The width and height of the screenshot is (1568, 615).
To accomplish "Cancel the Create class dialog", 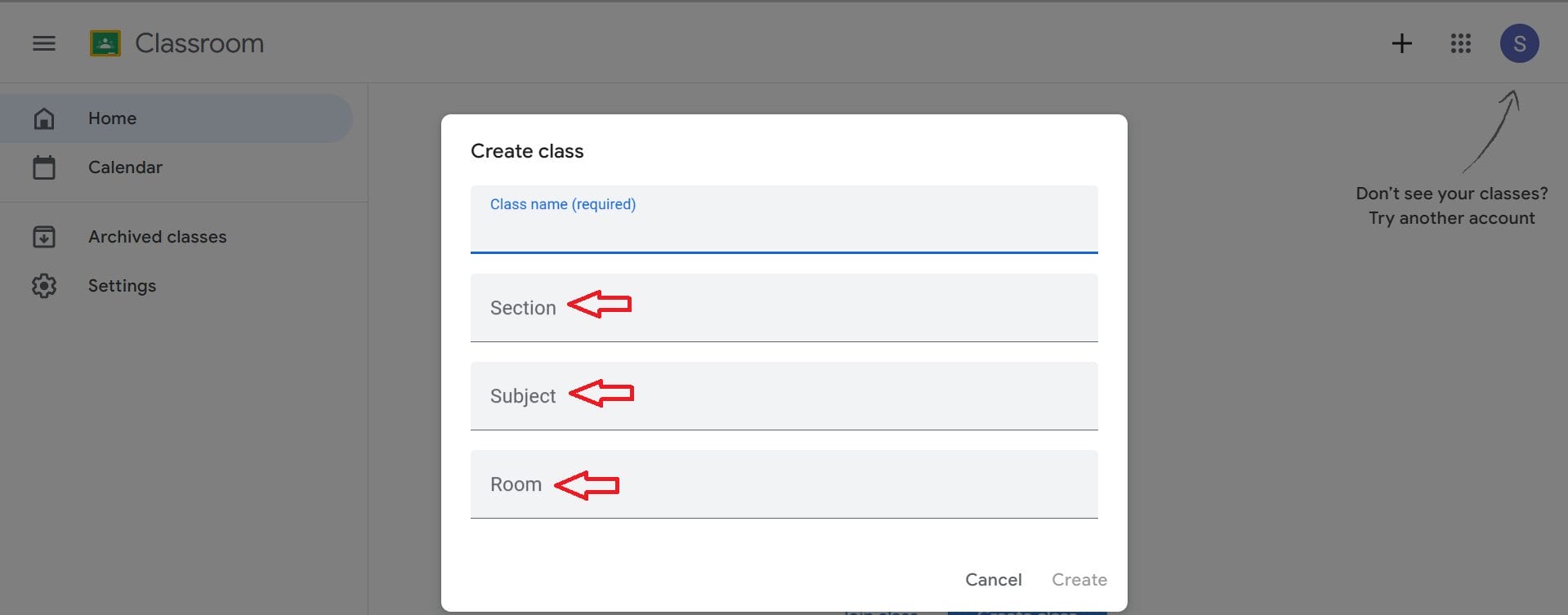I will coord(993,579).
